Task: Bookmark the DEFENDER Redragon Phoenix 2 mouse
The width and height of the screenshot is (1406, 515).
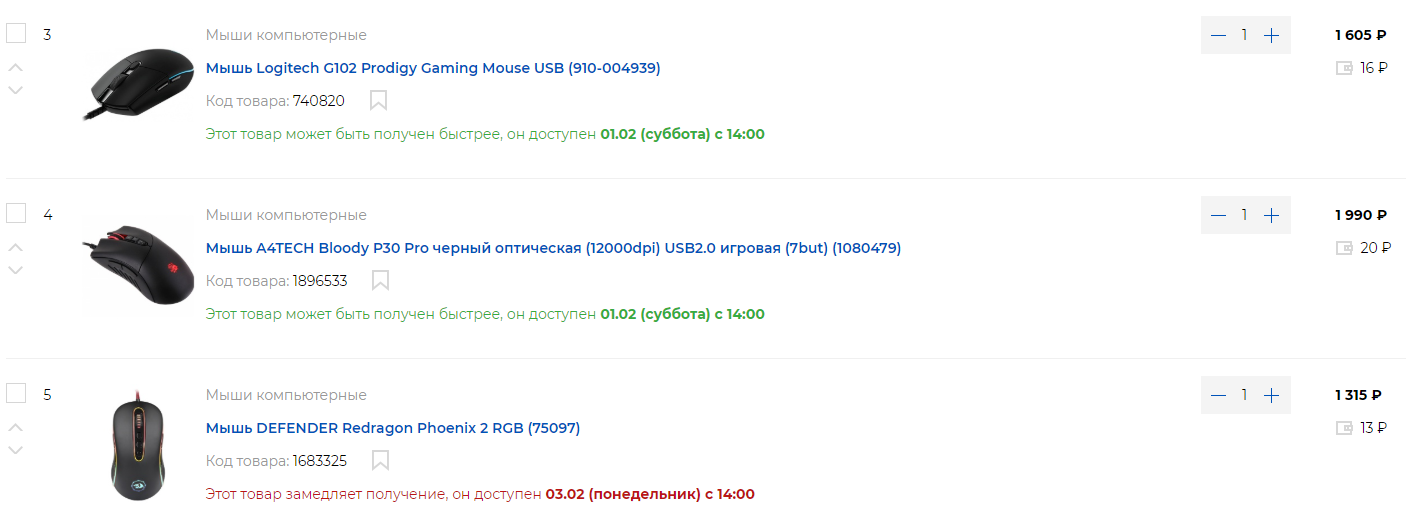Action: [379, 460]
